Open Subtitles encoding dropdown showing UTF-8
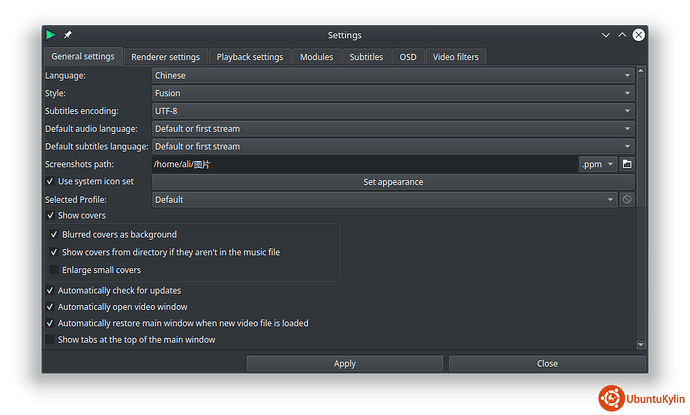690x415 pixels. 393,111
